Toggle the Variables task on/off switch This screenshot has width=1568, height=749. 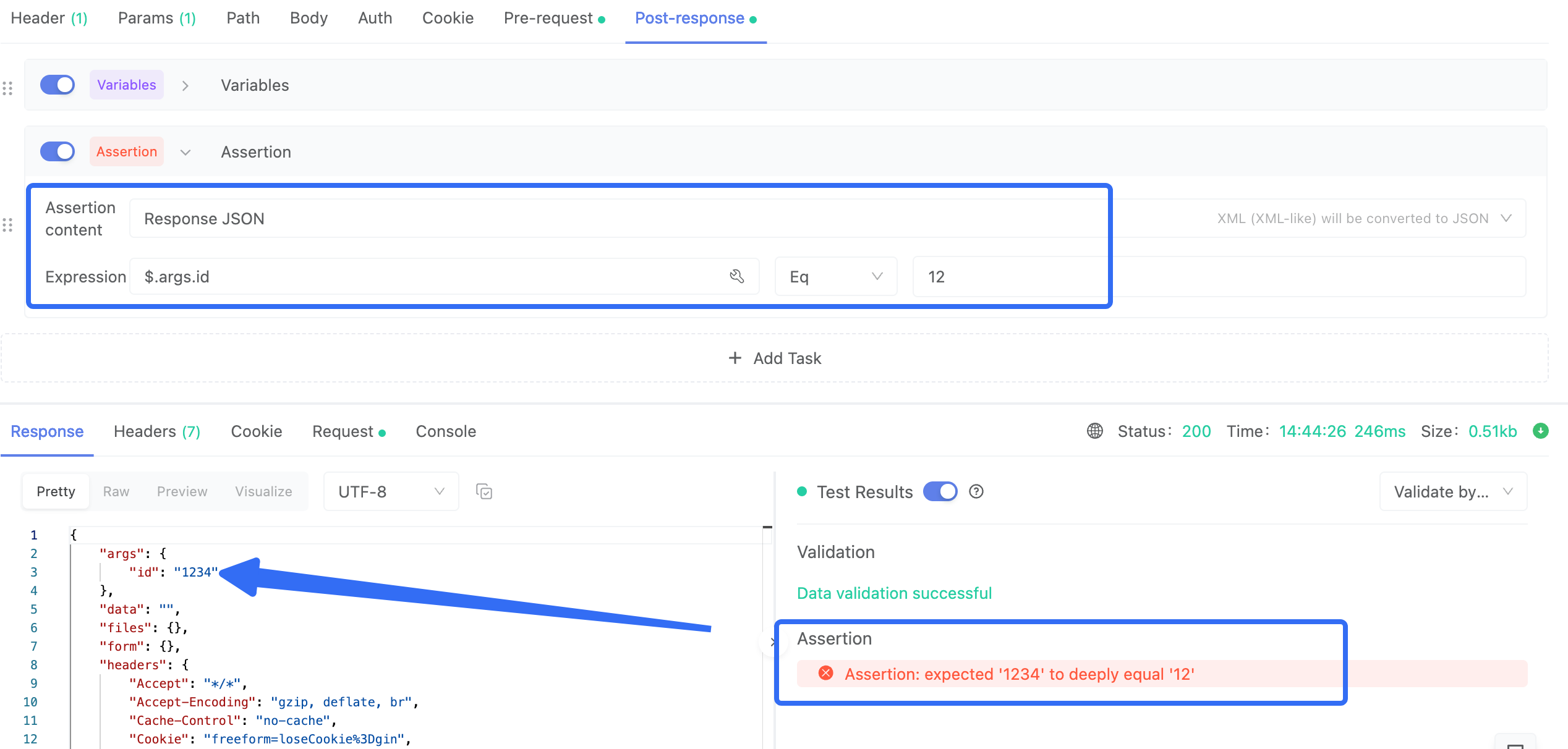[x=56, y=84]
